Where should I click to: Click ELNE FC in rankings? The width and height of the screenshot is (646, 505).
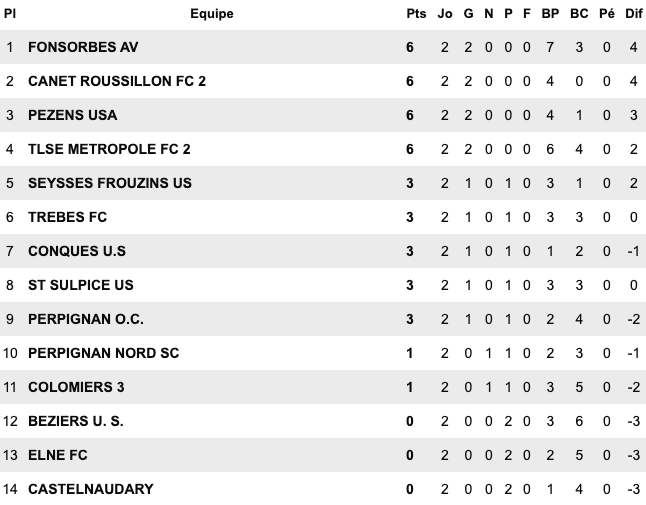[x=58, y=455]
